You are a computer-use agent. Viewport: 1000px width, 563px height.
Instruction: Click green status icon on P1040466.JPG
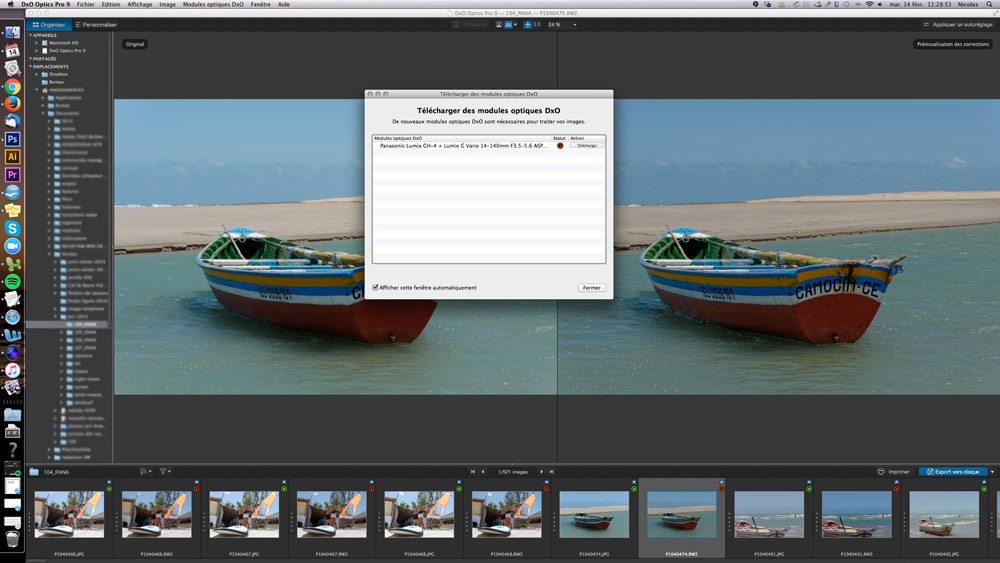(x=109, y=489)
